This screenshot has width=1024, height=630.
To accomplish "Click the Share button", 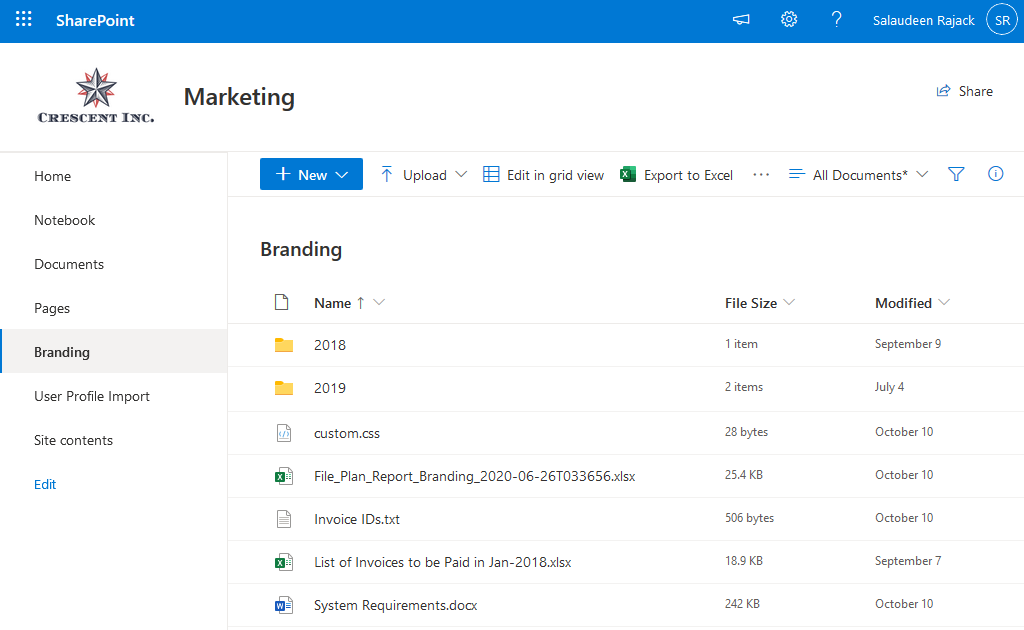I will coord(964,91).
